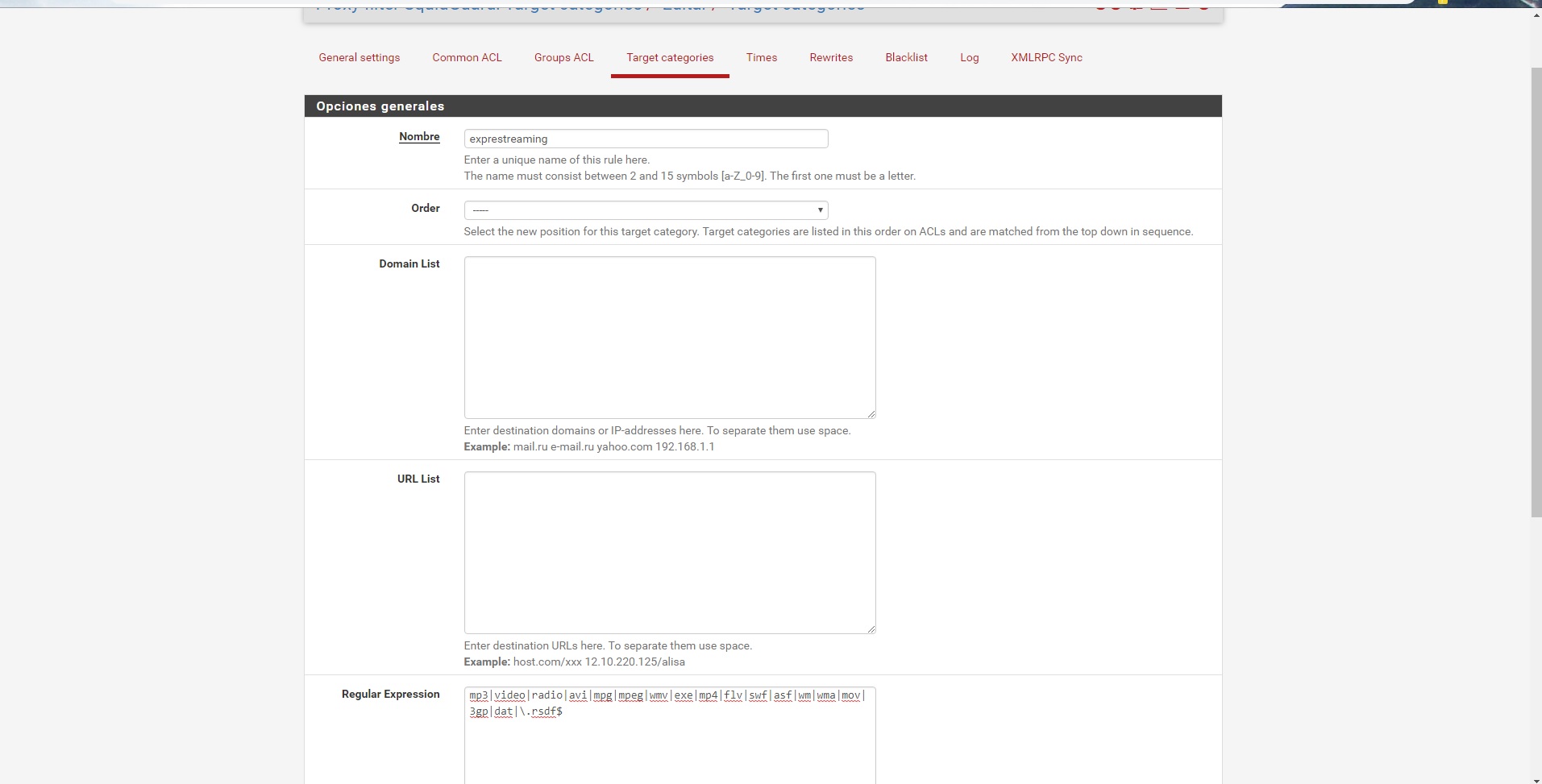Viewport: 1542px width, 784px height.
Task: Open the Blacklist tab
Action: click(906, 57)
